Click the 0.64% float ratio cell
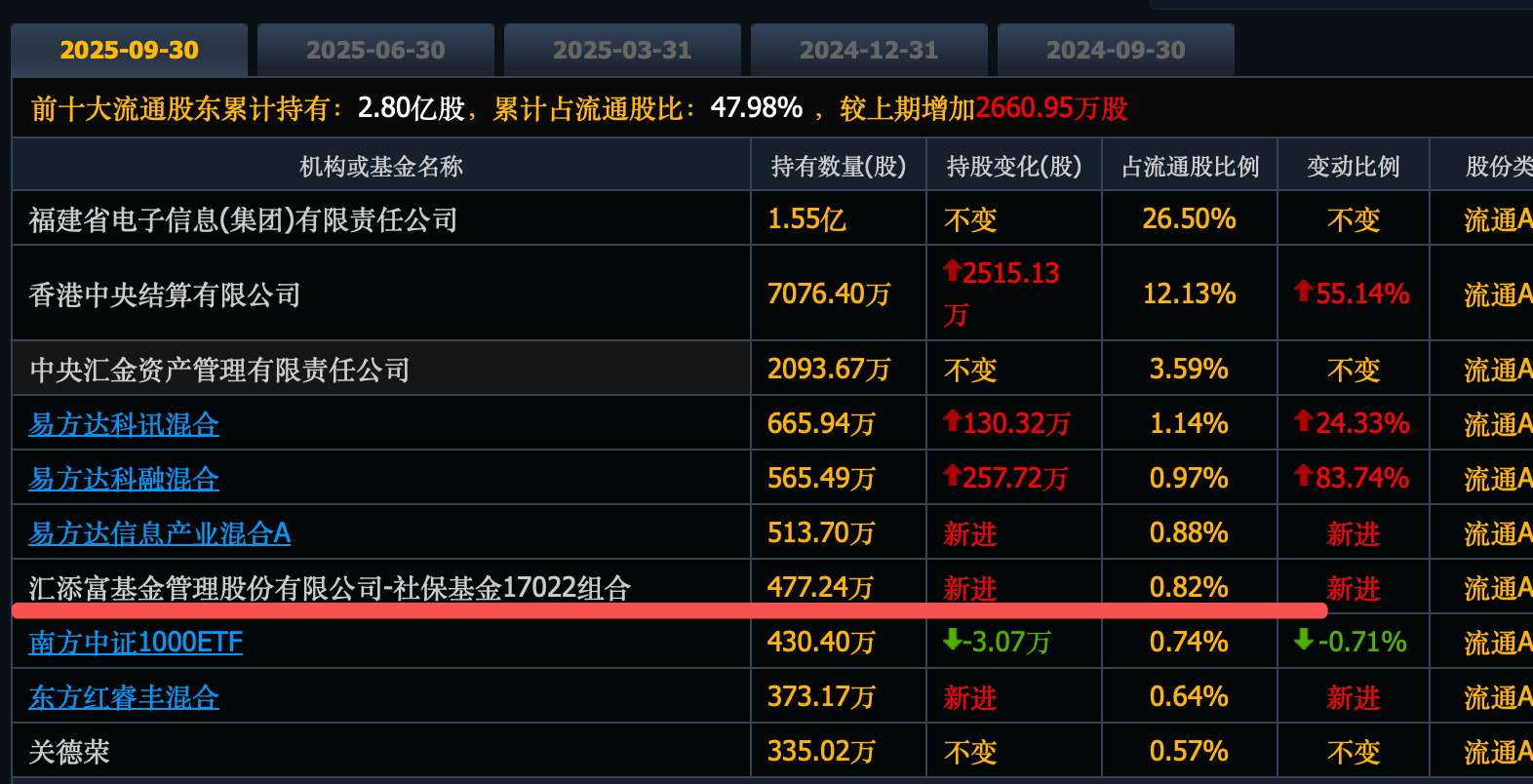The image size is (1533, 784). click(x=1190, y=696)
